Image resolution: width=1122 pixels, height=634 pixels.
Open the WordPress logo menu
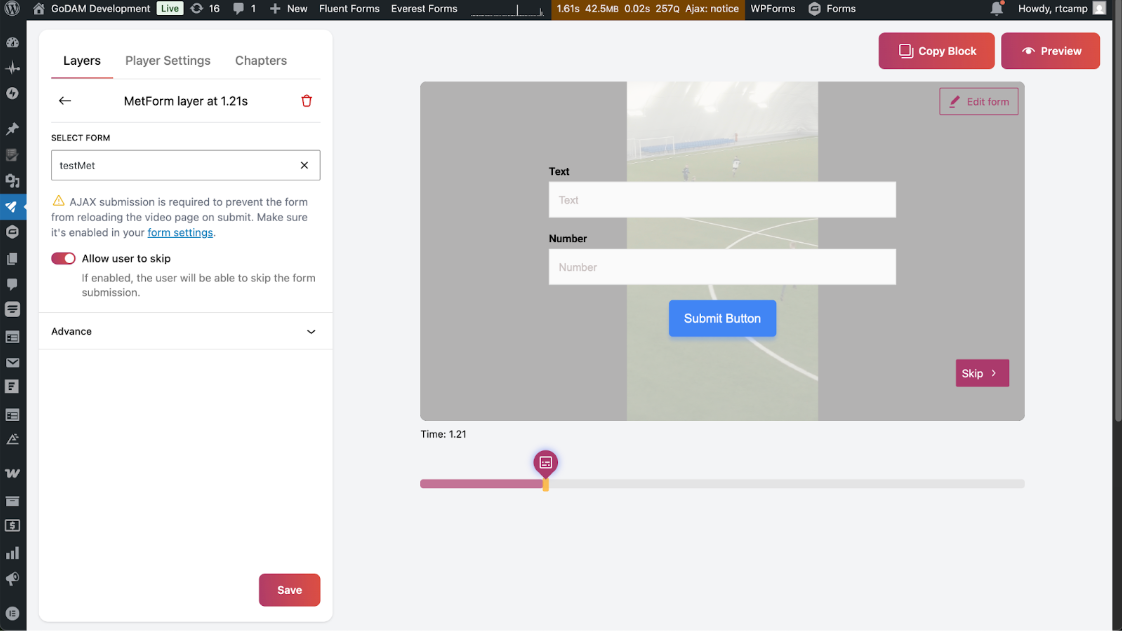coord(13,9)
